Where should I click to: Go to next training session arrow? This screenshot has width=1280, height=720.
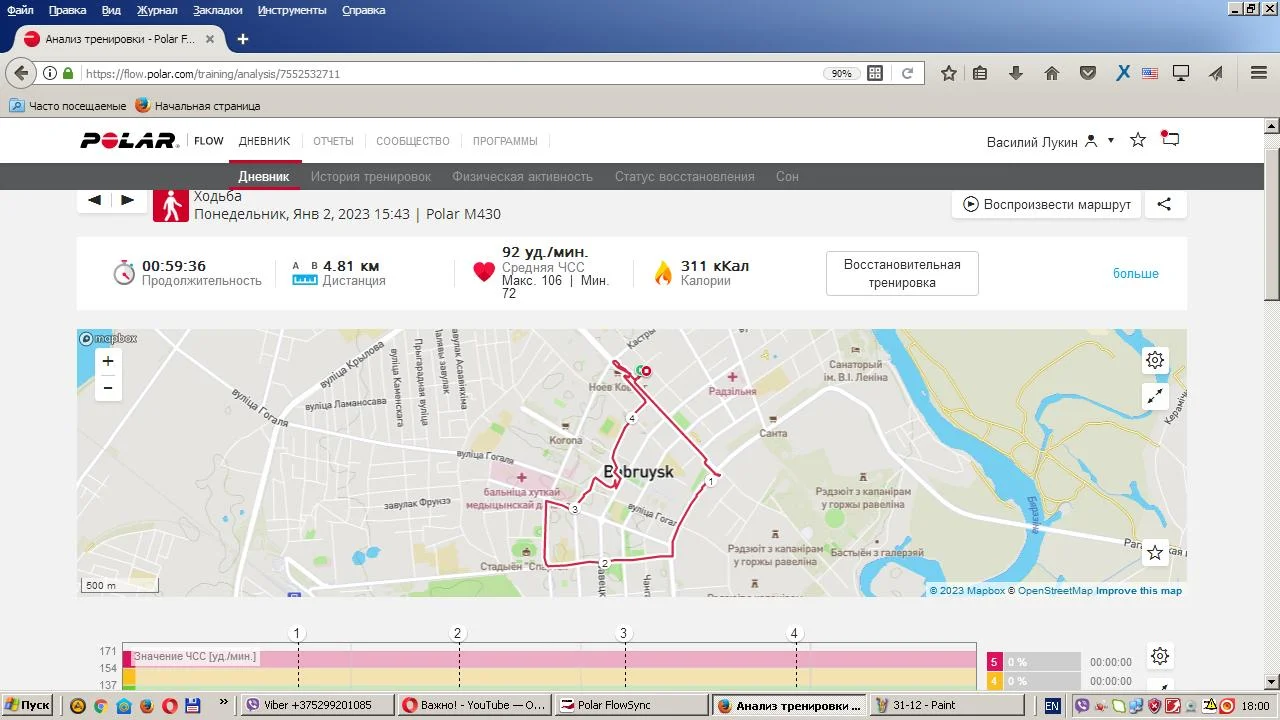[x=128, y=200]
